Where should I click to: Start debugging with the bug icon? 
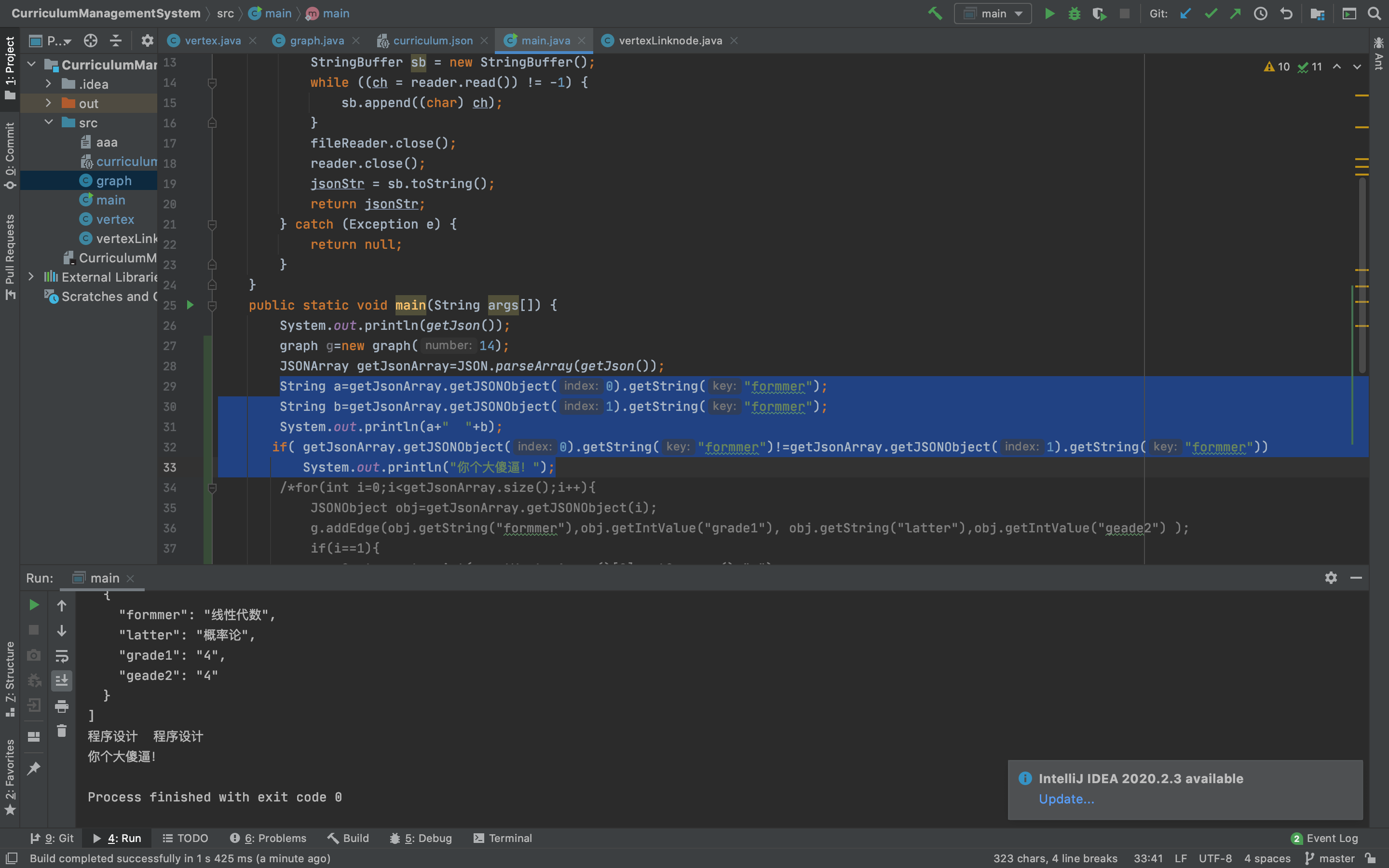coord(1075,13)
